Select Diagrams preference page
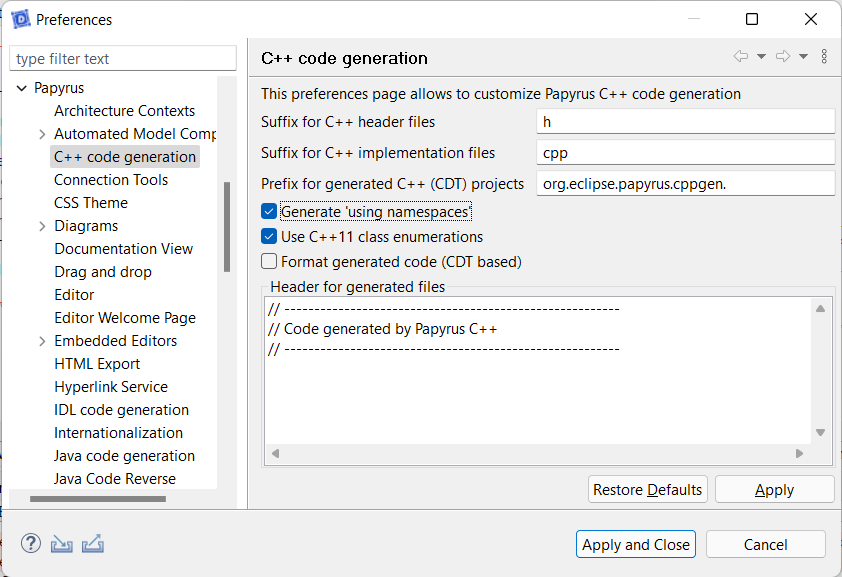 point(86,227)
